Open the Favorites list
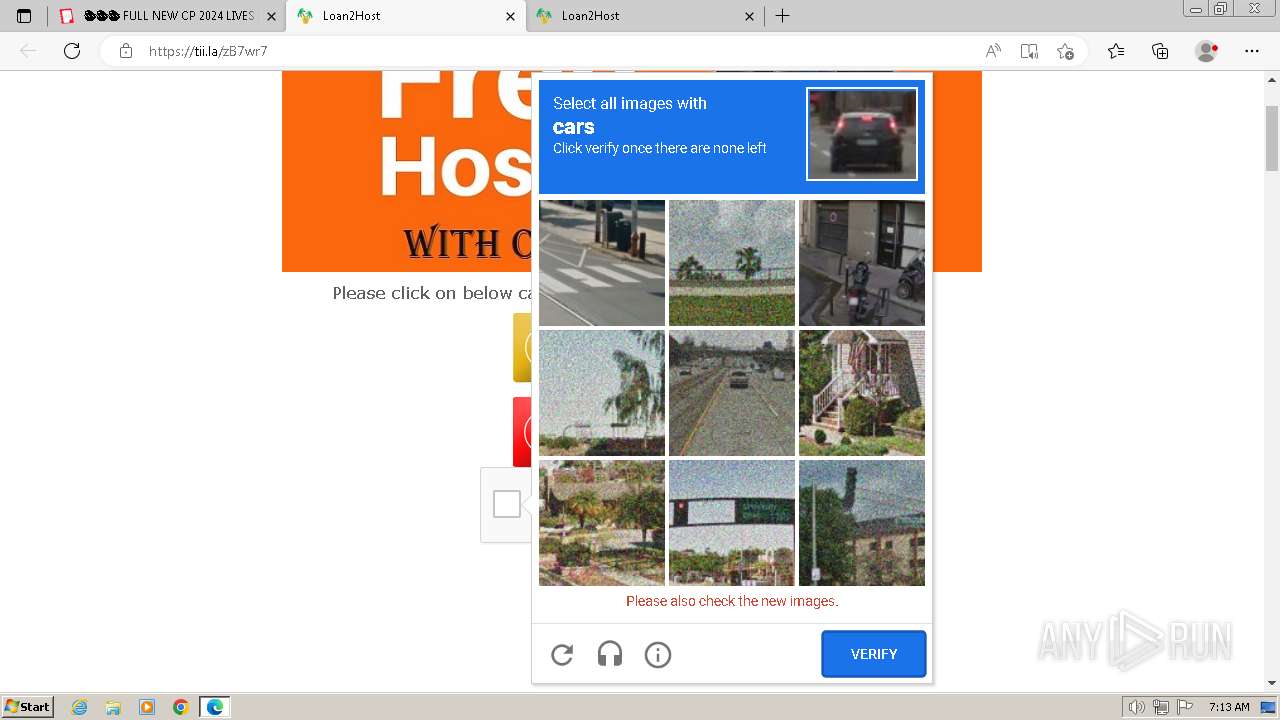 click(x=1116, y=51)
